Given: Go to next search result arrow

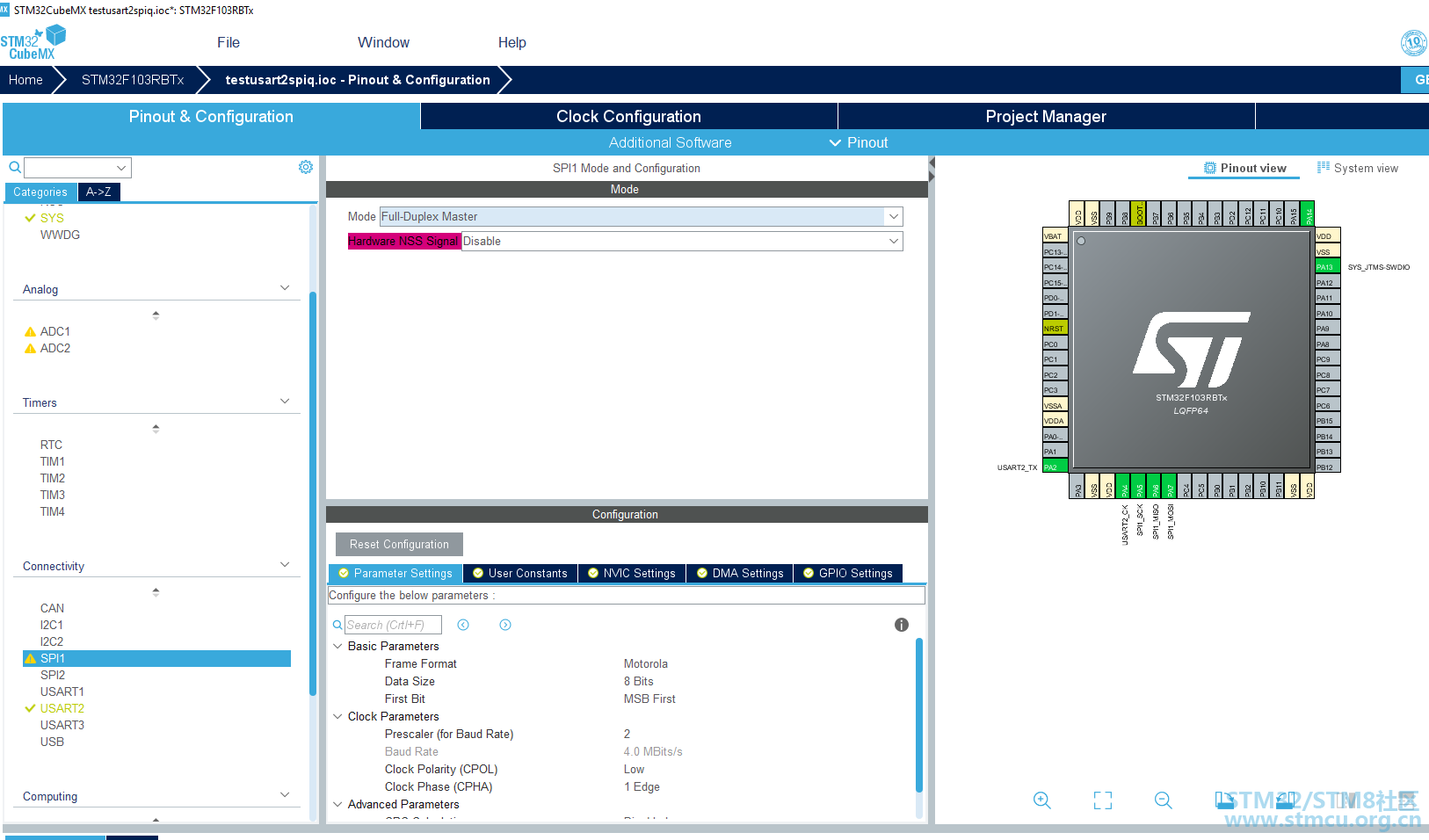Looking at the screenshot, I should [x=505, y=625].
